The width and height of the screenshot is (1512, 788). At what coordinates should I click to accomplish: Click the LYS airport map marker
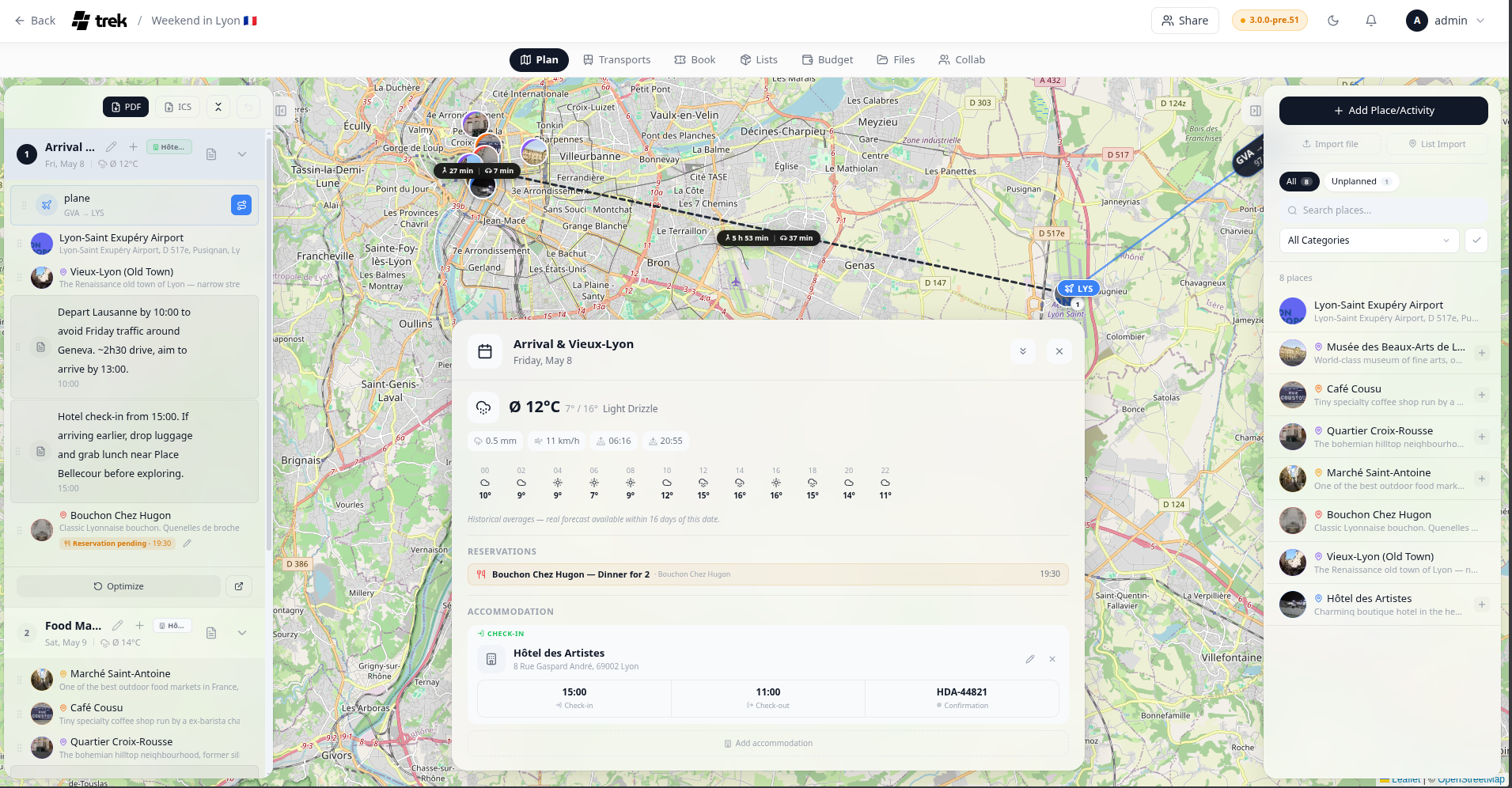click(x=1078, y=289)
